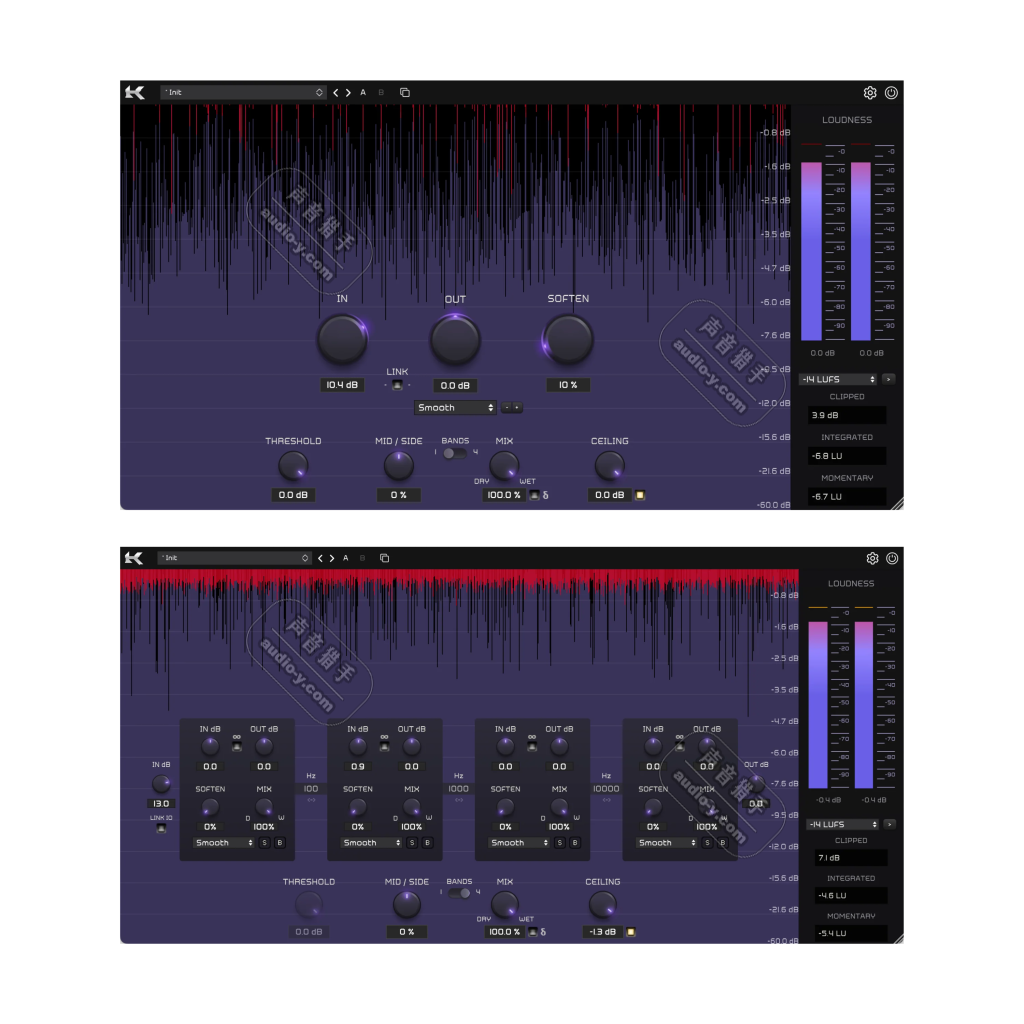Open the settings gear icon
Screen dimensions: 1024x1024
click(x=870, y=92)
